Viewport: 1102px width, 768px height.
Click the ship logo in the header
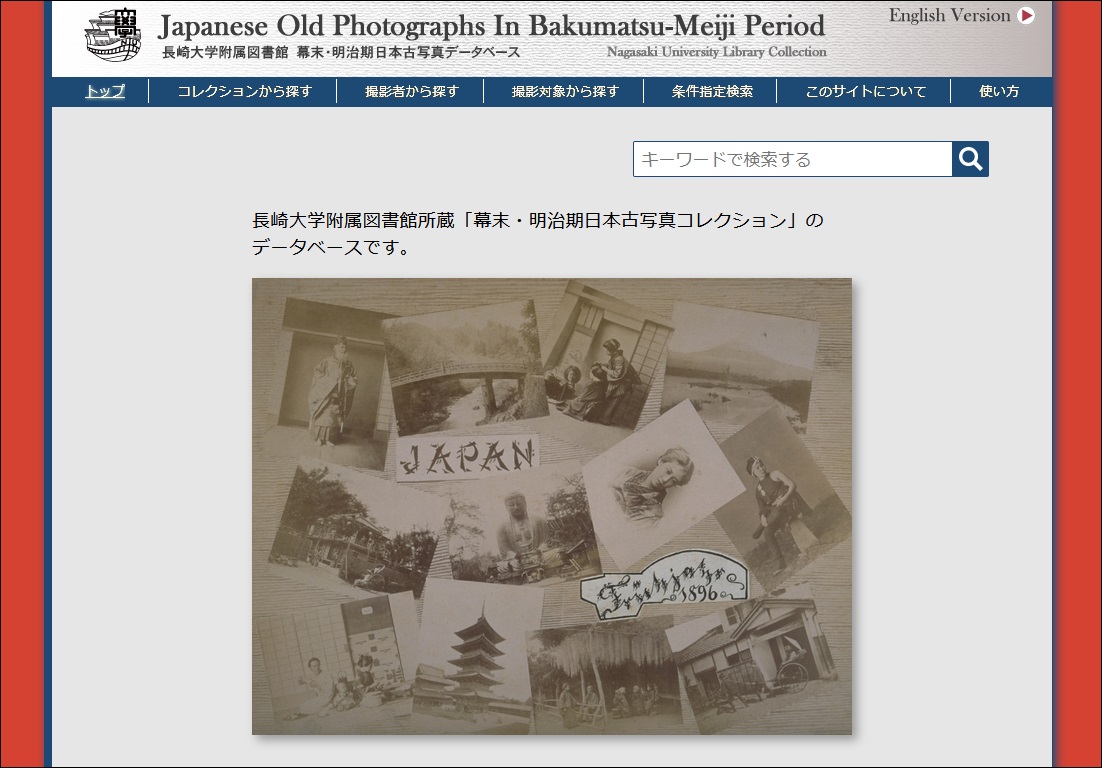click(x=112, y=34)
